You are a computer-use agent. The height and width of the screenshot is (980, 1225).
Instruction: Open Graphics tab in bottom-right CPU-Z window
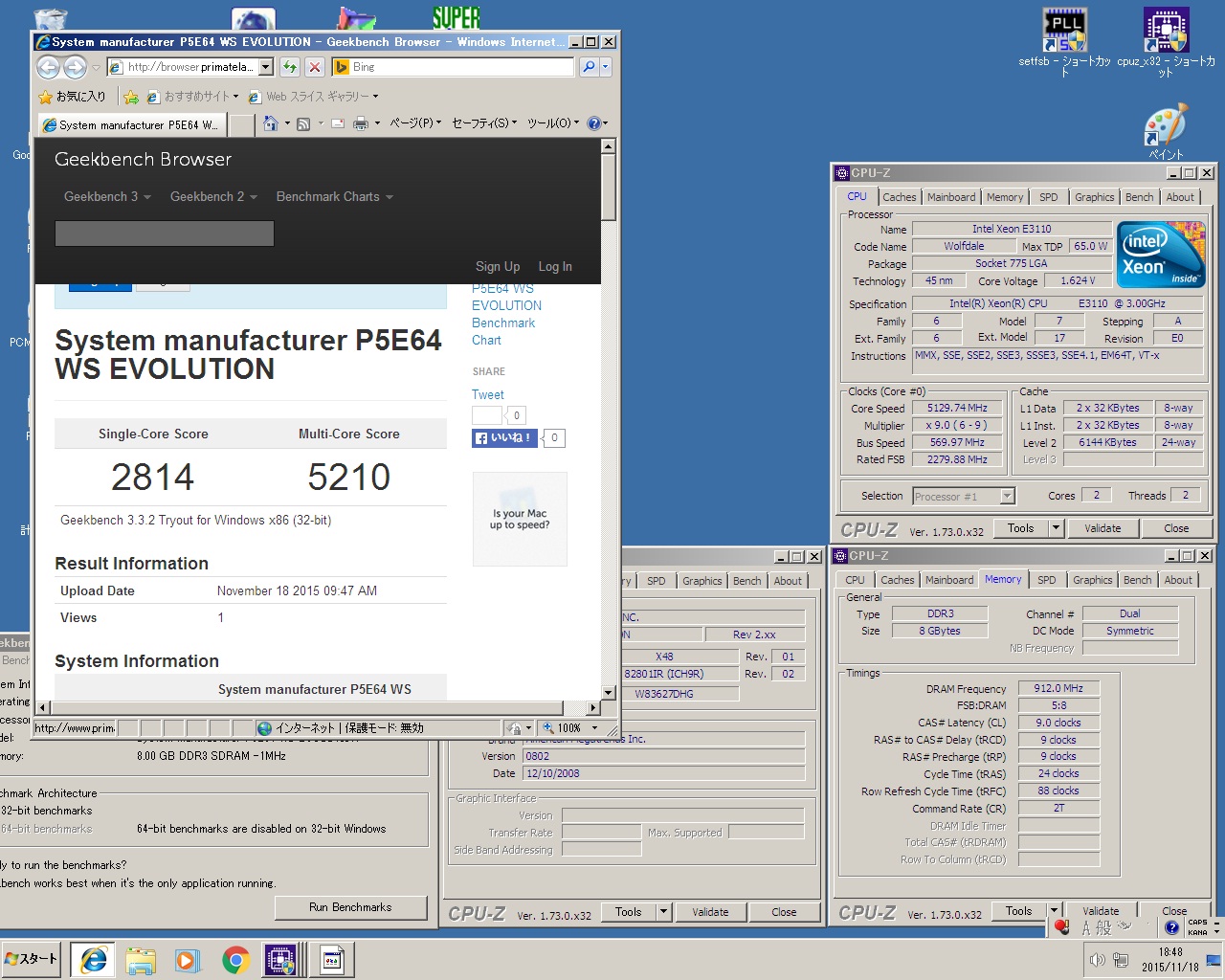coord(1092,580)
